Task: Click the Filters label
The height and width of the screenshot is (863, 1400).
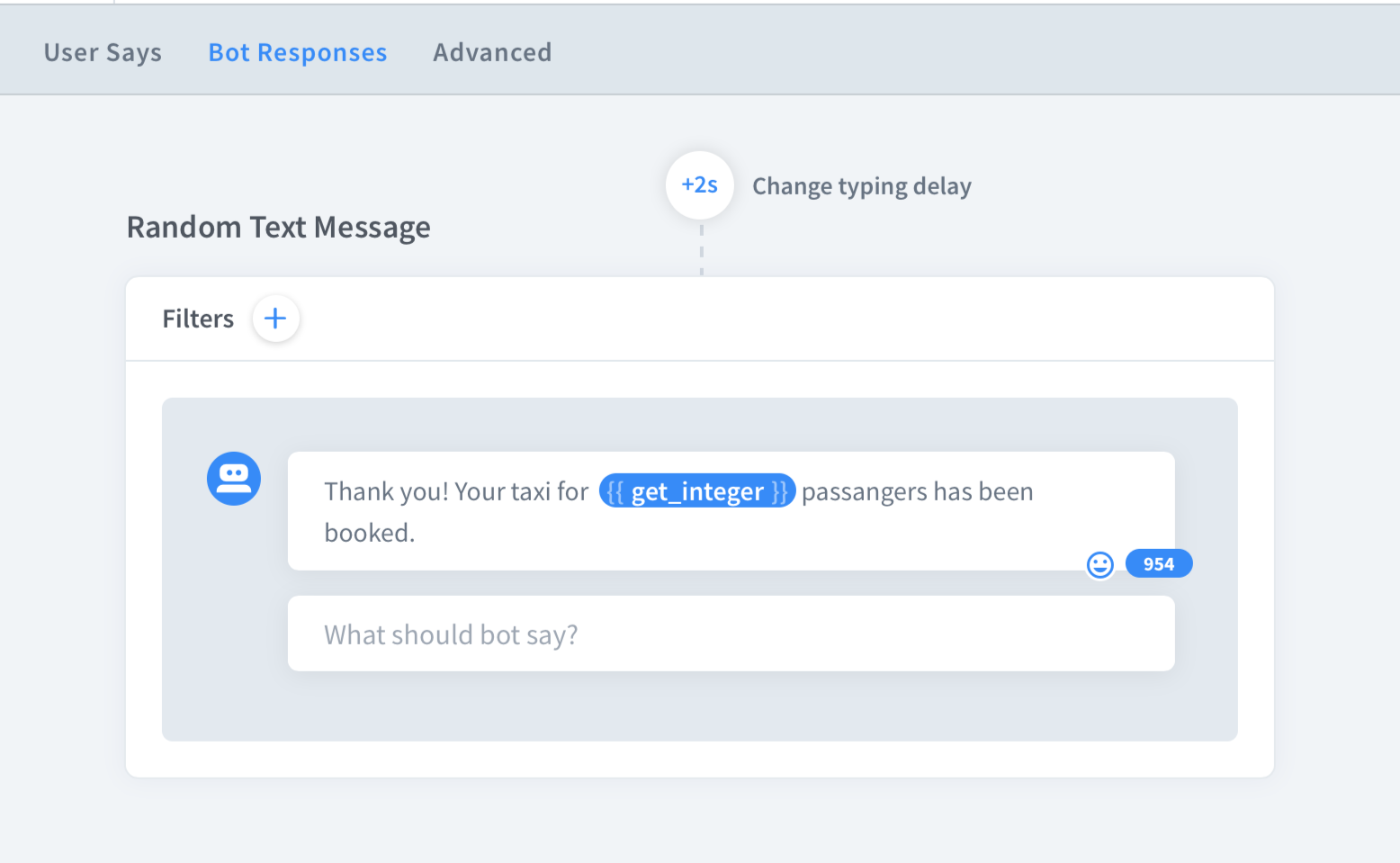Action: tap(198, 319)
